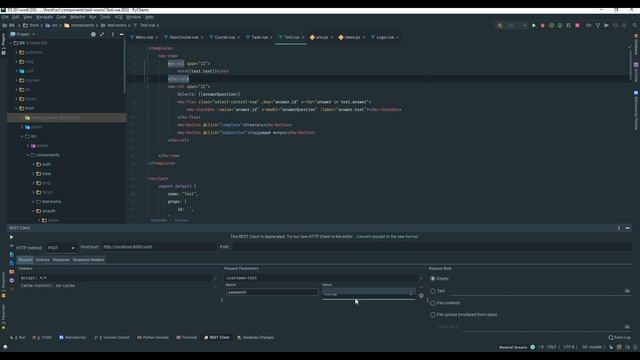Open the run configuration dropdown in toolbar

(517, 25)
